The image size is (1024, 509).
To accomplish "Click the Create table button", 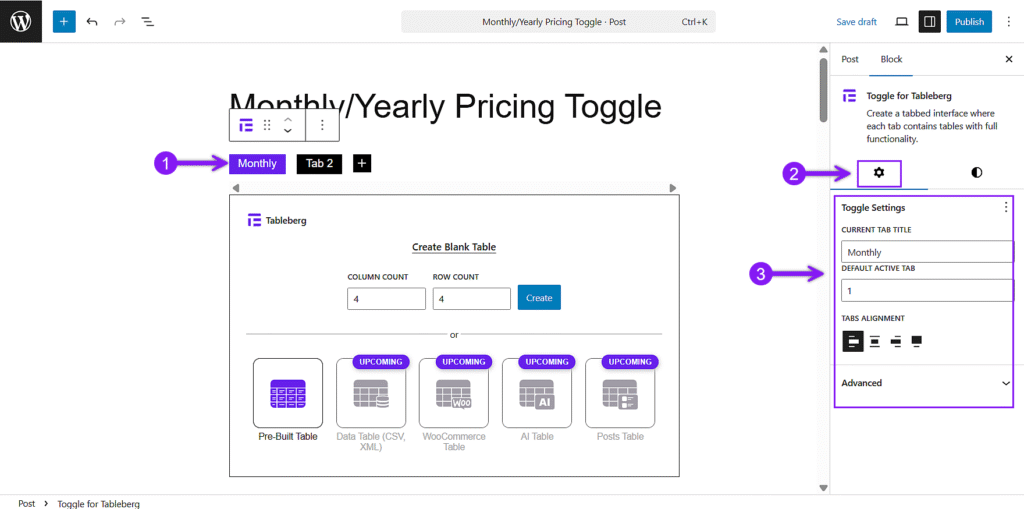I will coord(539,297).
